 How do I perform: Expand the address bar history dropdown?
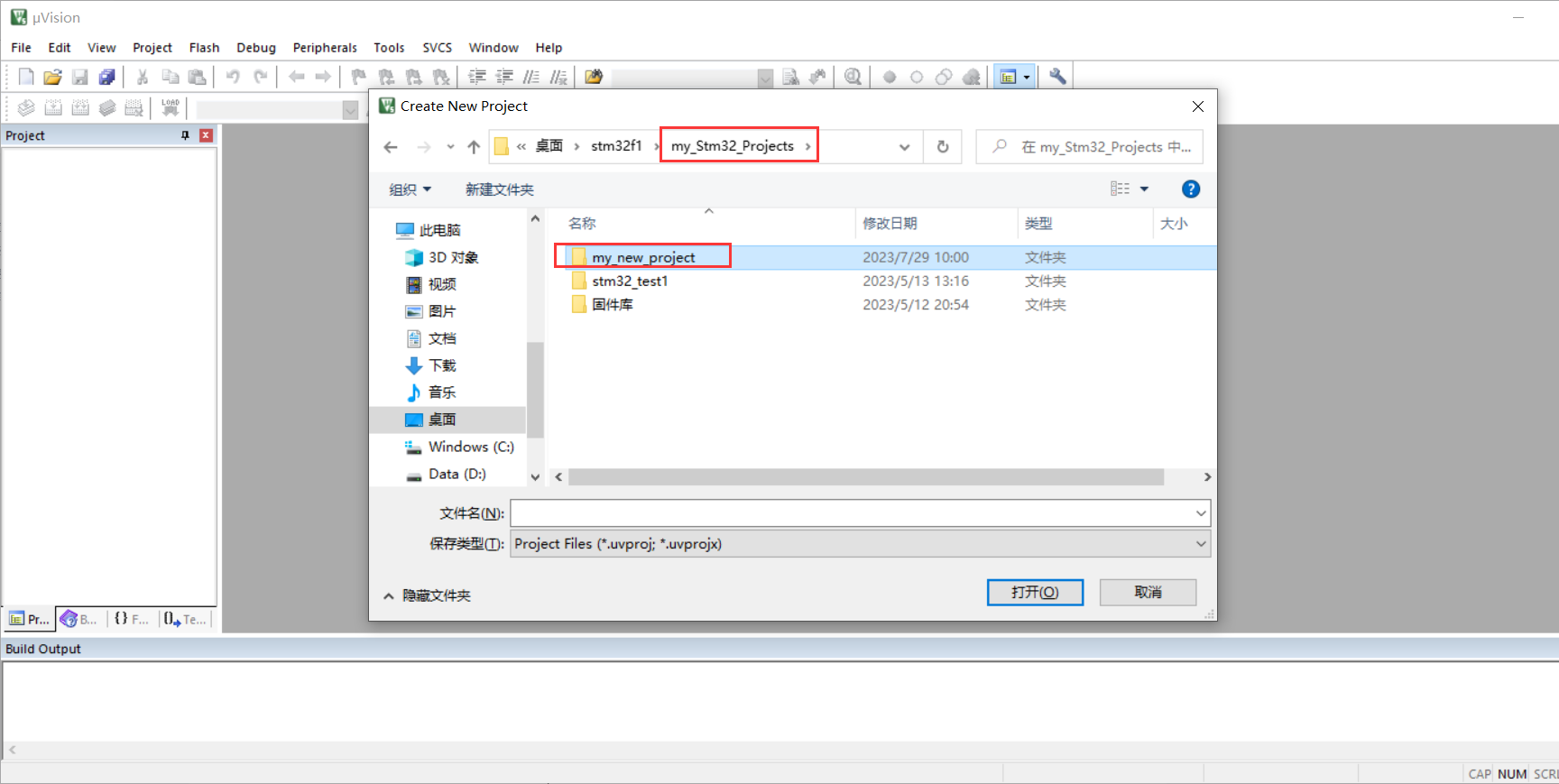pos(904,147)
